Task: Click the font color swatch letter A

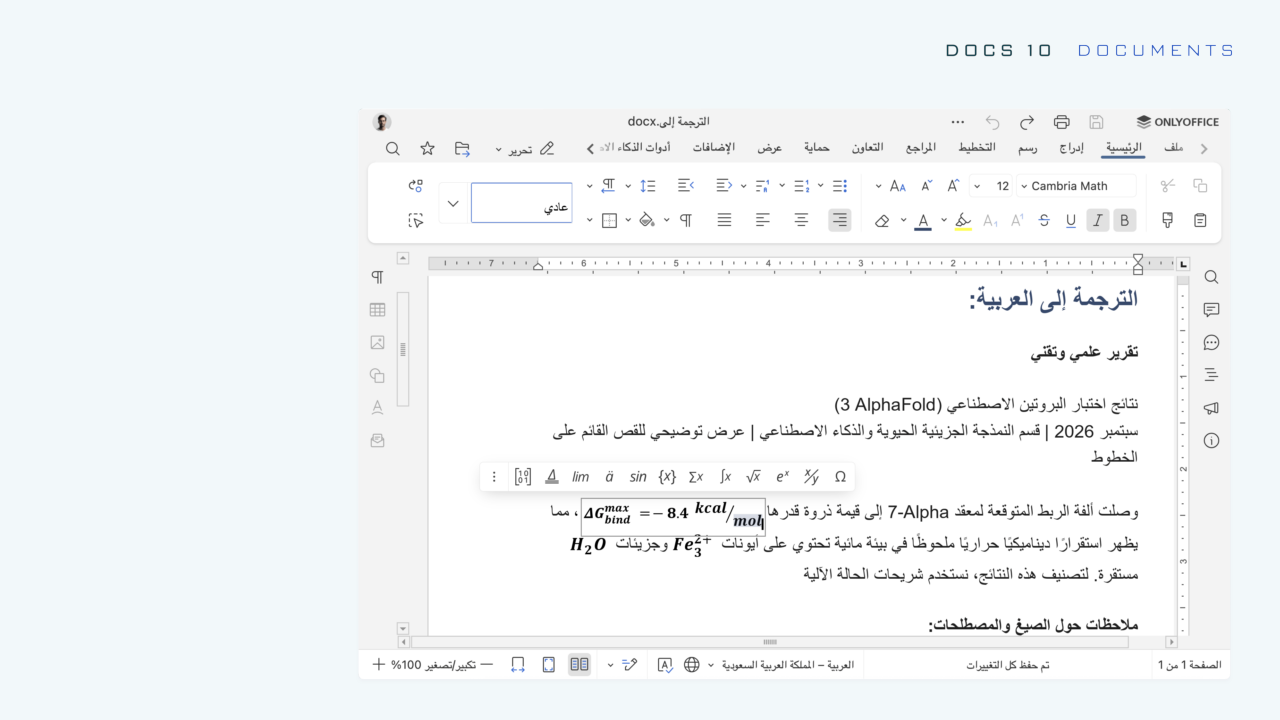Action: (923, 220)
